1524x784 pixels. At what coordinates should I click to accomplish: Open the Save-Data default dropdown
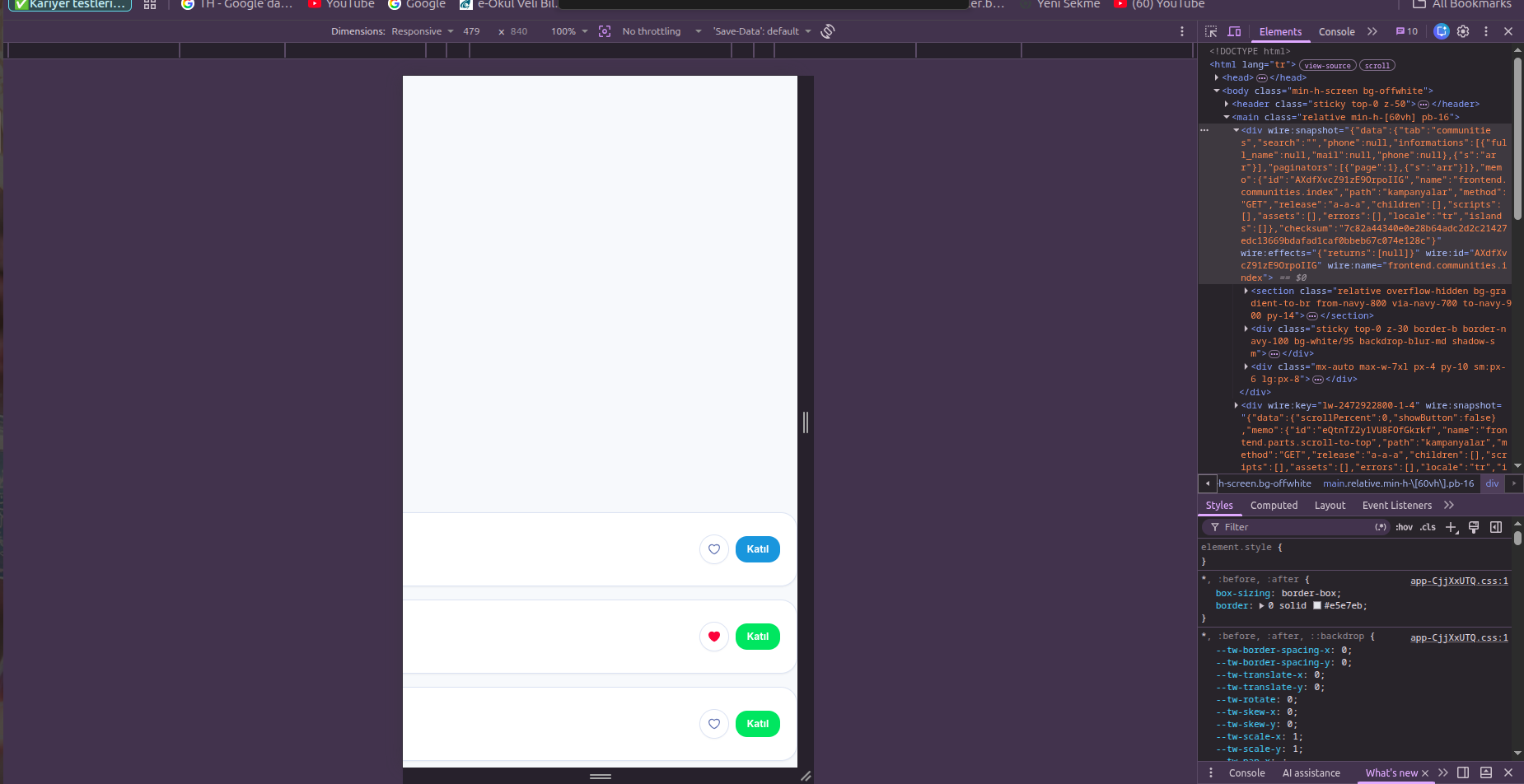point(762,31)
